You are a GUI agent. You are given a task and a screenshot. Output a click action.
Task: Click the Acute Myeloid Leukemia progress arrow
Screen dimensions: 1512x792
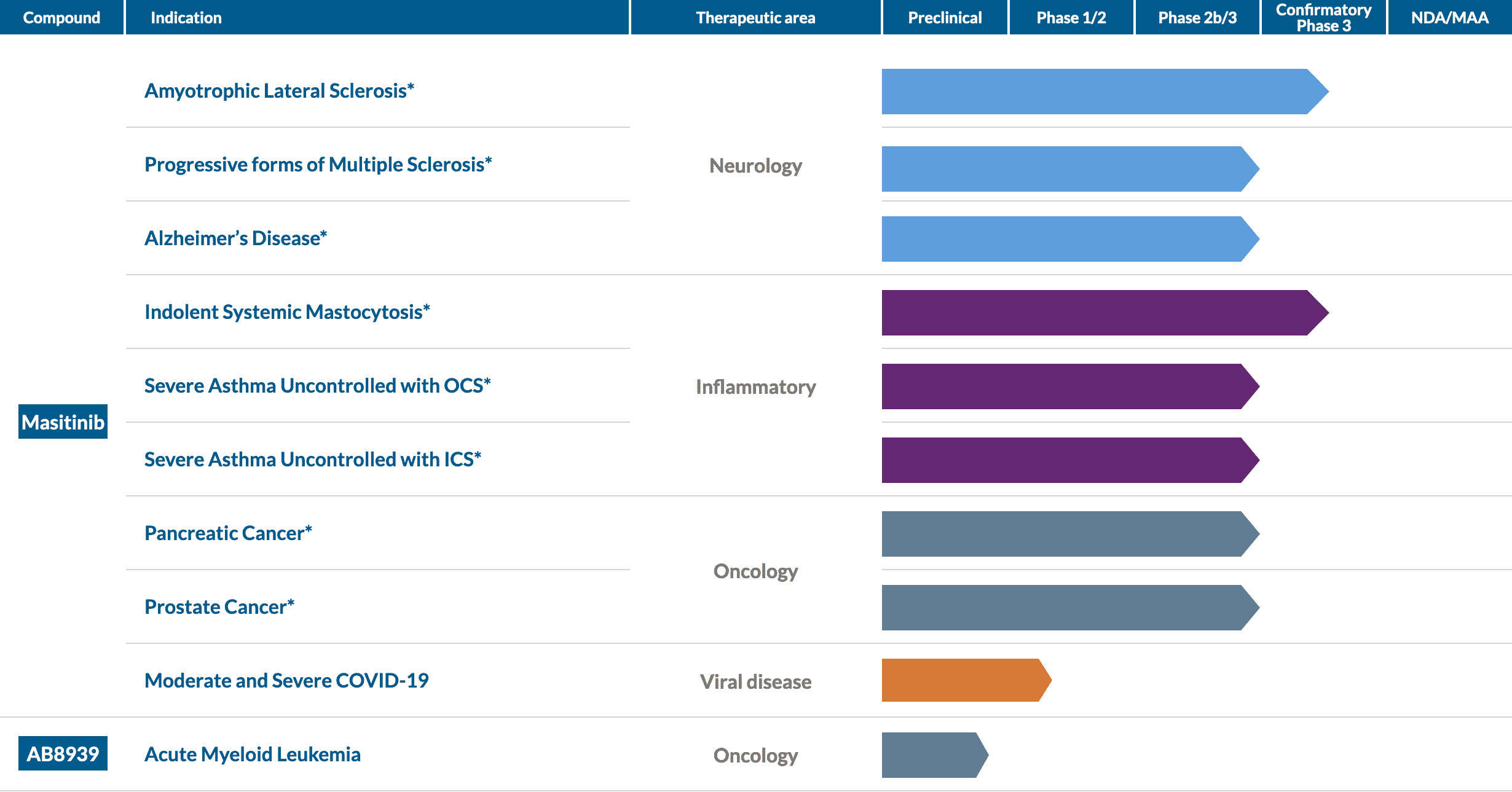click(935, 755)
